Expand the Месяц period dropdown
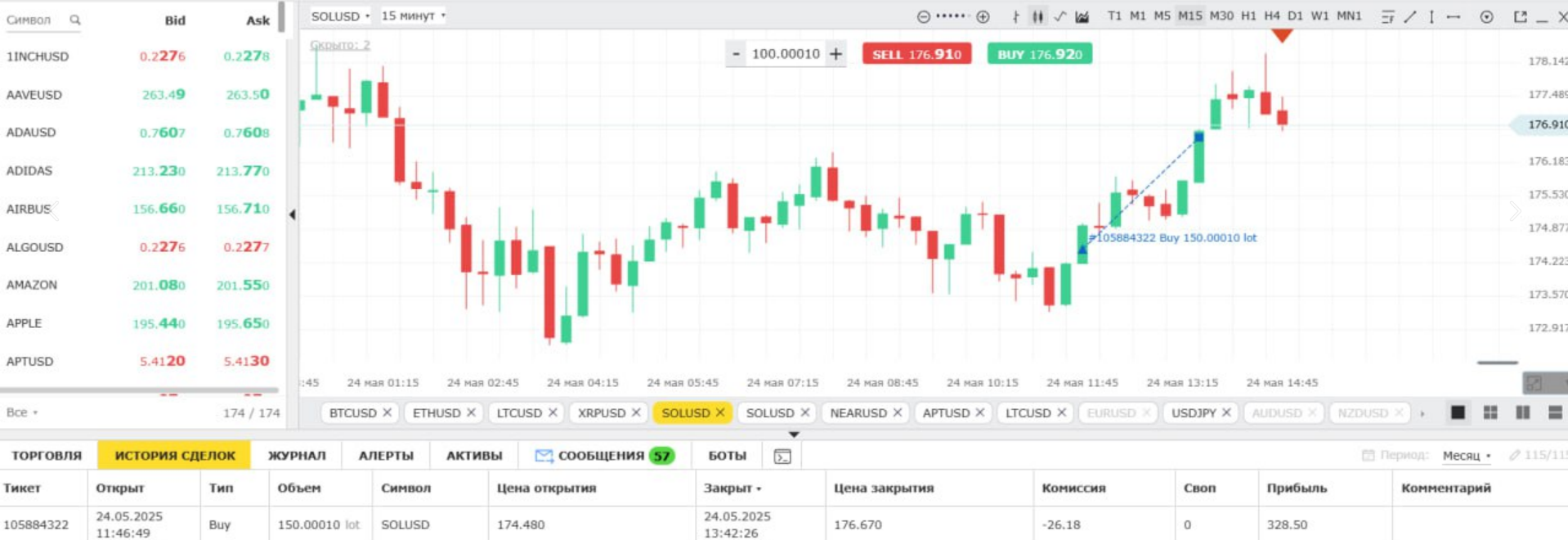Screen dimensions: 1568x540 1467,456
